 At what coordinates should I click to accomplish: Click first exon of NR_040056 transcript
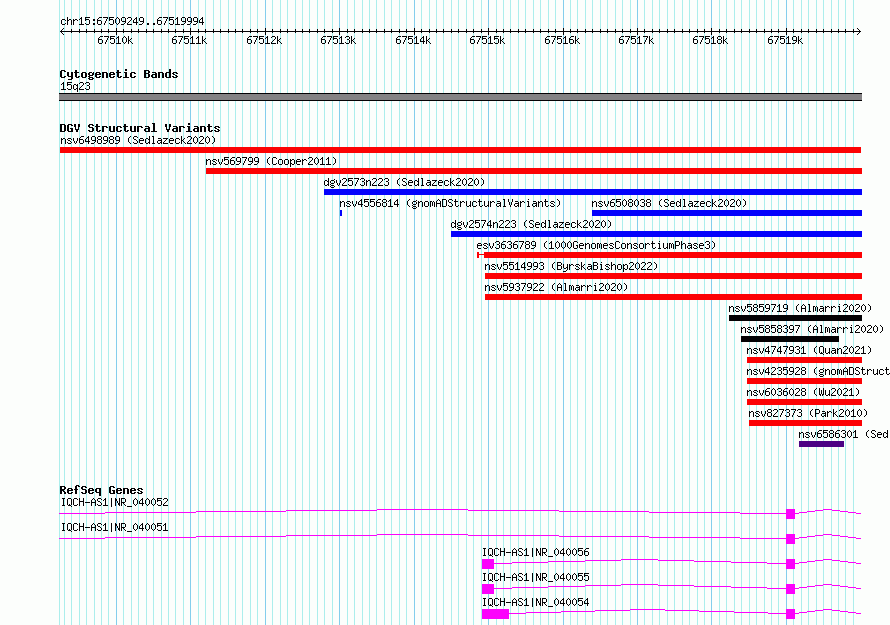click(488, 564)
